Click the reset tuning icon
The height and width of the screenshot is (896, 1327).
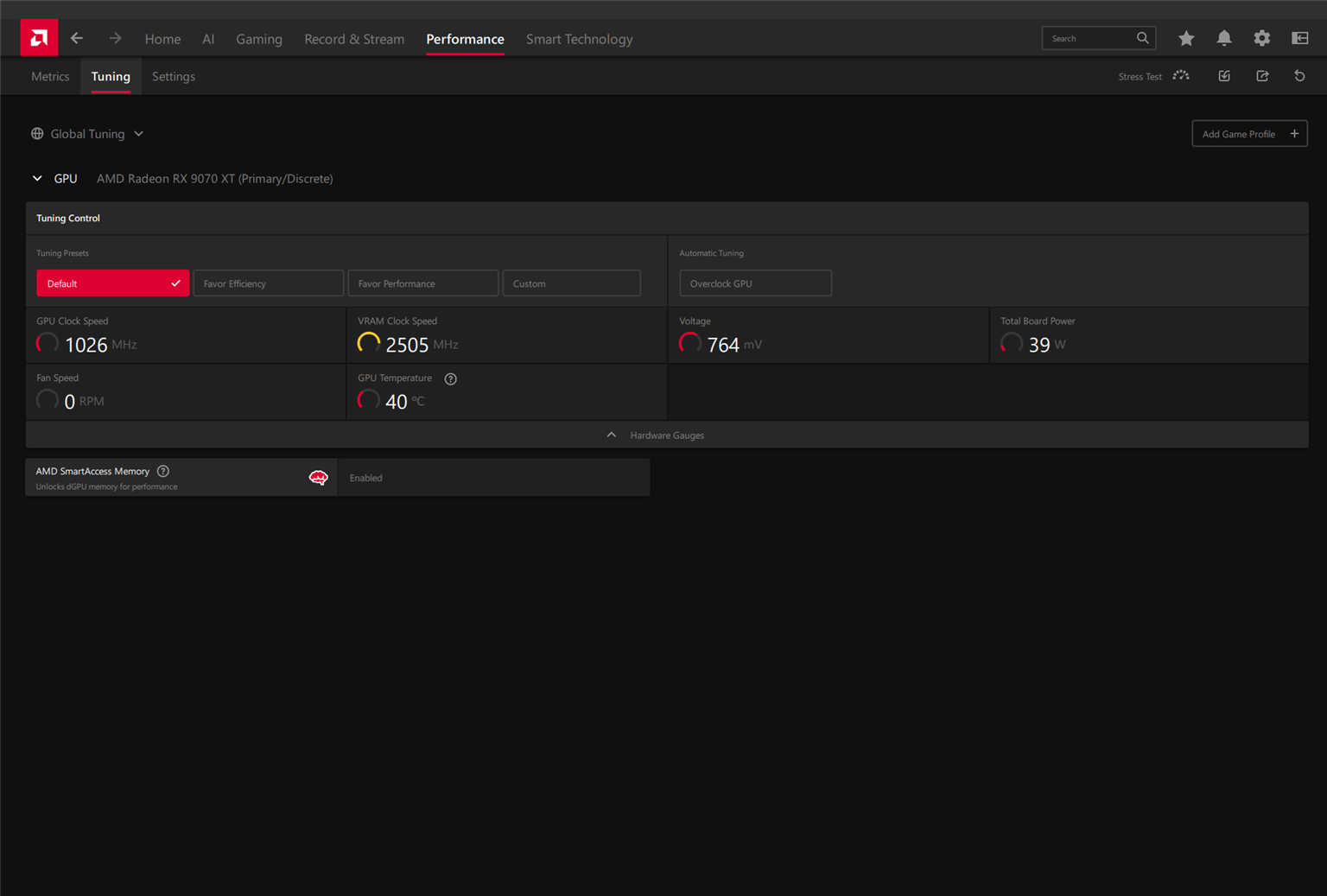(x=1299, y=76)
